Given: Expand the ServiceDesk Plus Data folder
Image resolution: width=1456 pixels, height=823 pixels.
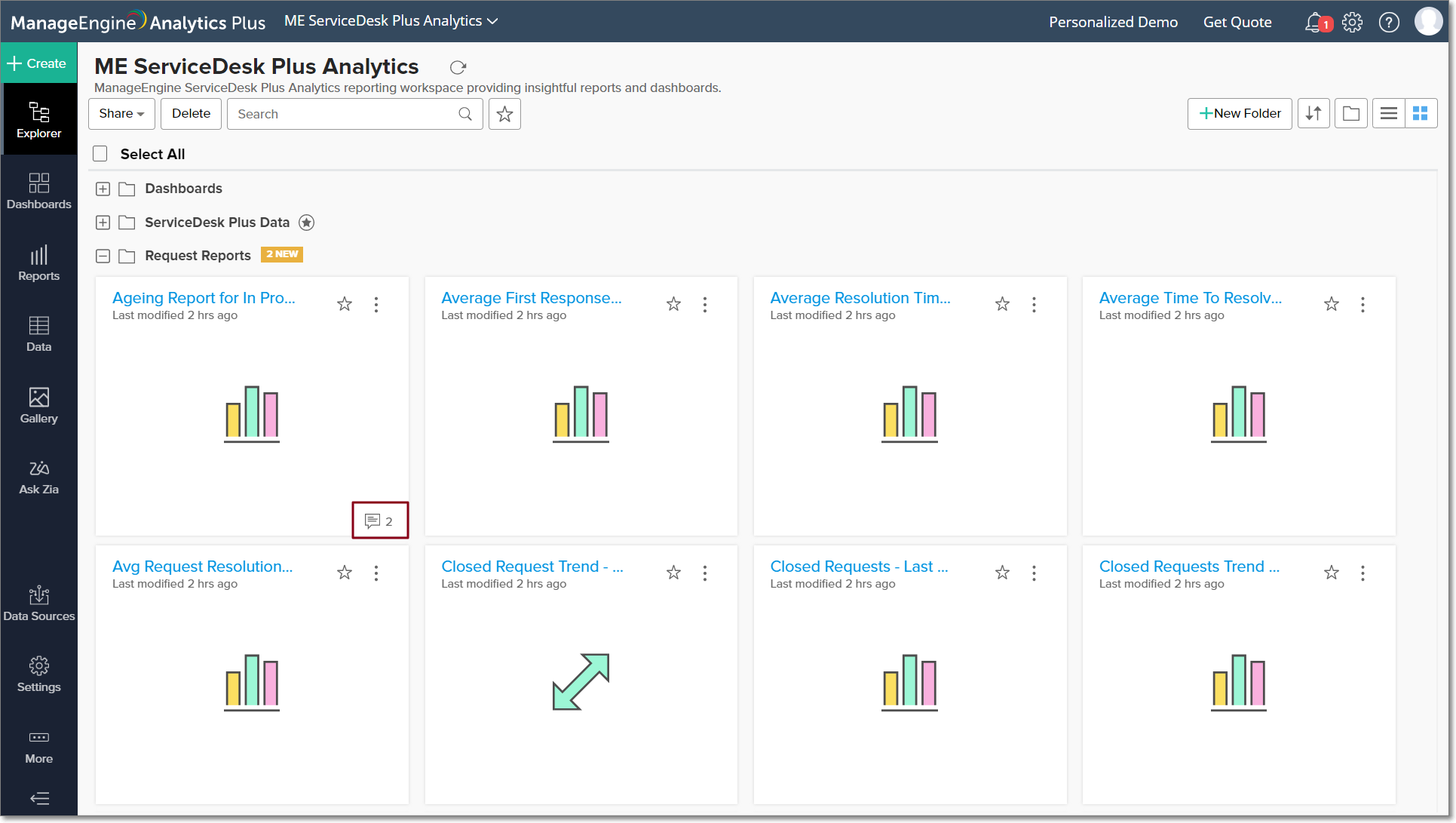Looking at the screenshot, I should pyautogui.click(x=103, y=223).
